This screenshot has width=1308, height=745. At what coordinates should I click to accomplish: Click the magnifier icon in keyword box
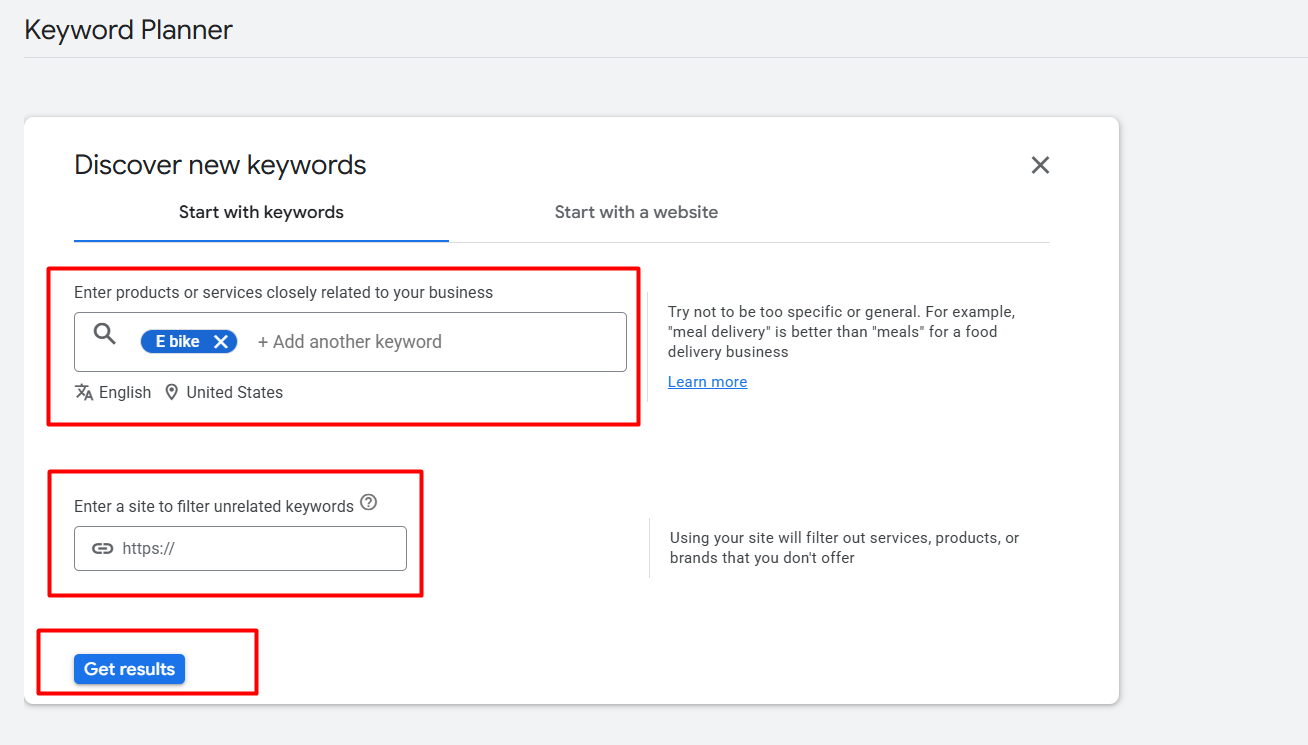105,334
